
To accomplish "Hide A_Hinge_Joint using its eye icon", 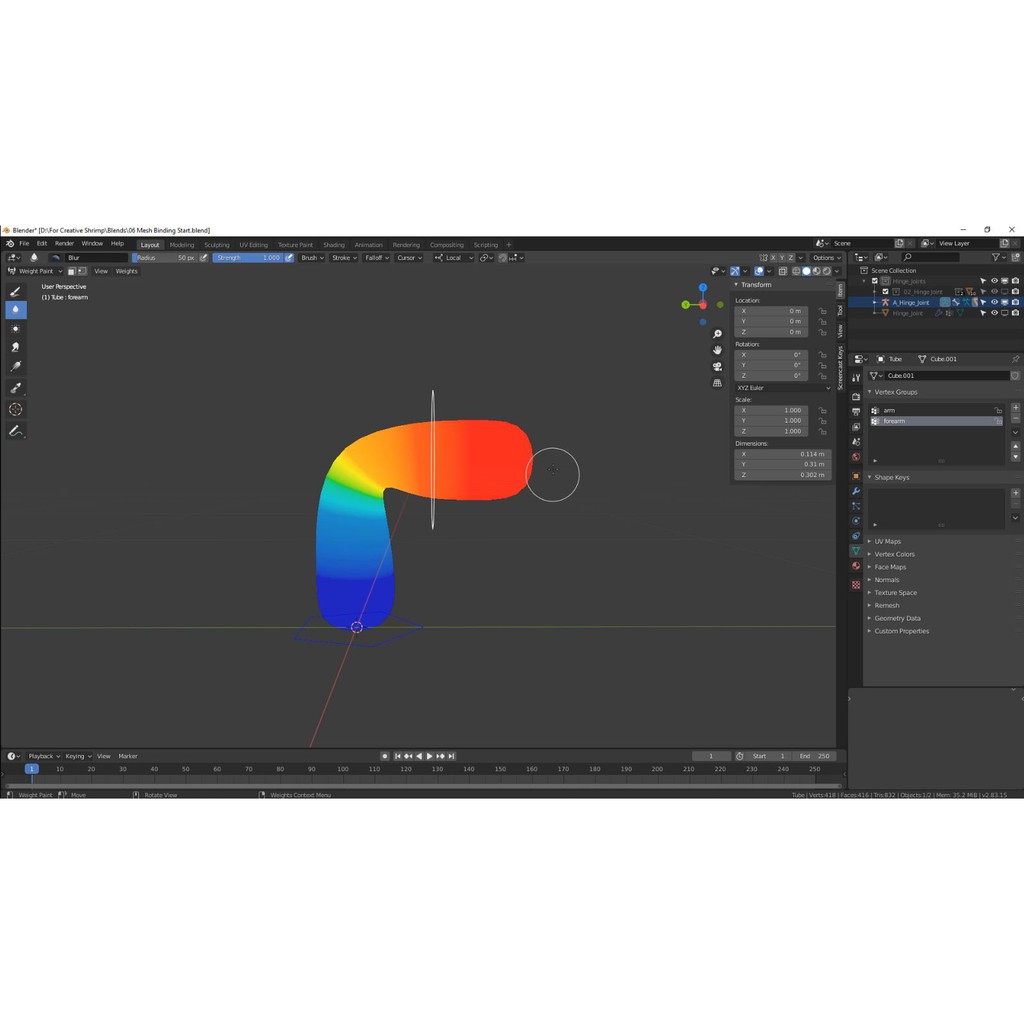I will (x=994, y=302).
